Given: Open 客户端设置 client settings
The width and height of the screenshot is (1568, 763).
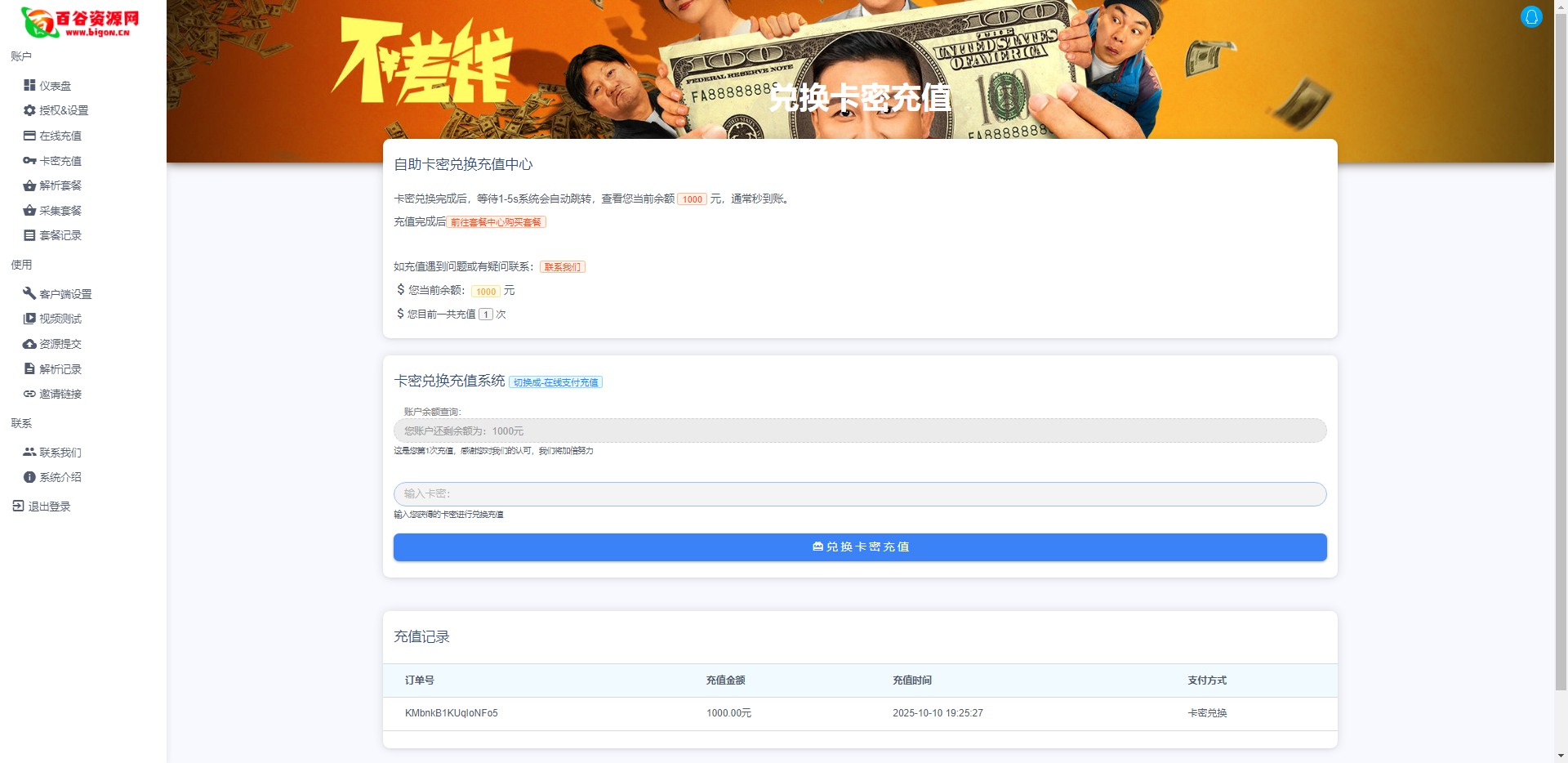Looking at the screenshot, I should tap(65, 293).
